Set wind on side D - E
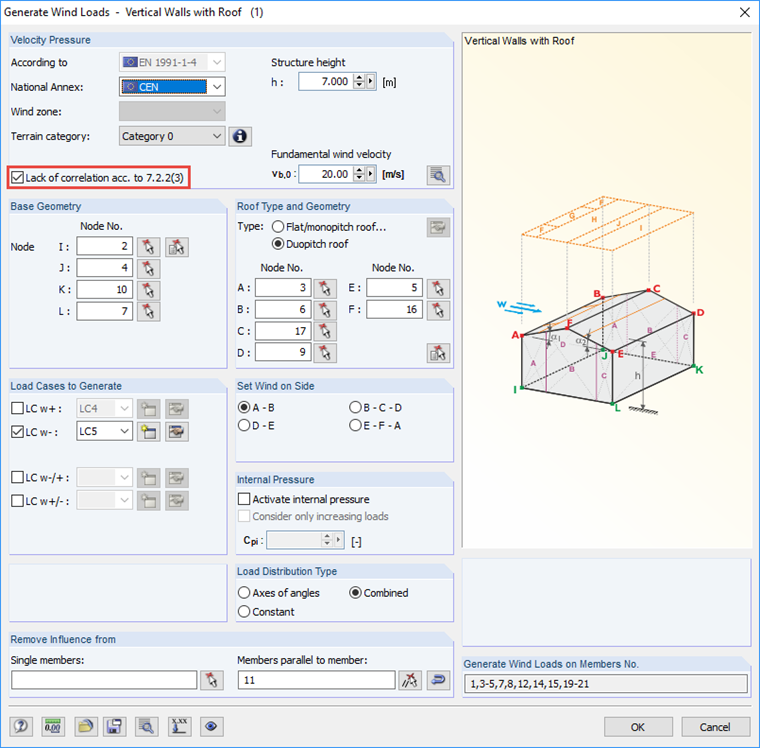The image size is (760, 748). pyautogui.click(x=244, y=425)
